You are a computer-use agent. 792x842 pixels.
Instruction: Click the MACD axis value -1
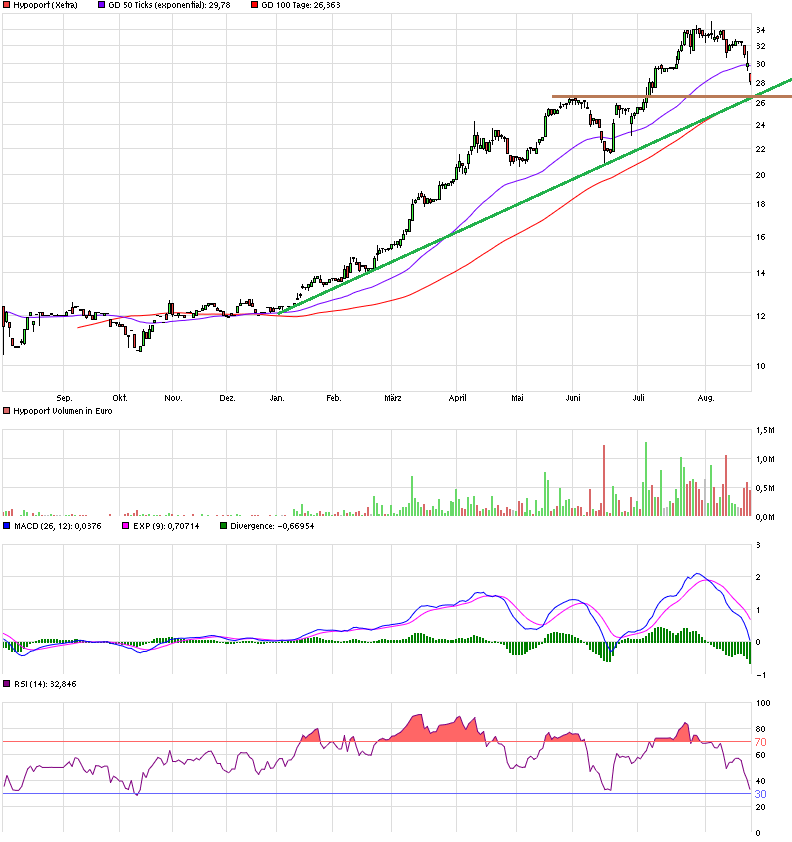pyautogui.click(x=760, y=675)
